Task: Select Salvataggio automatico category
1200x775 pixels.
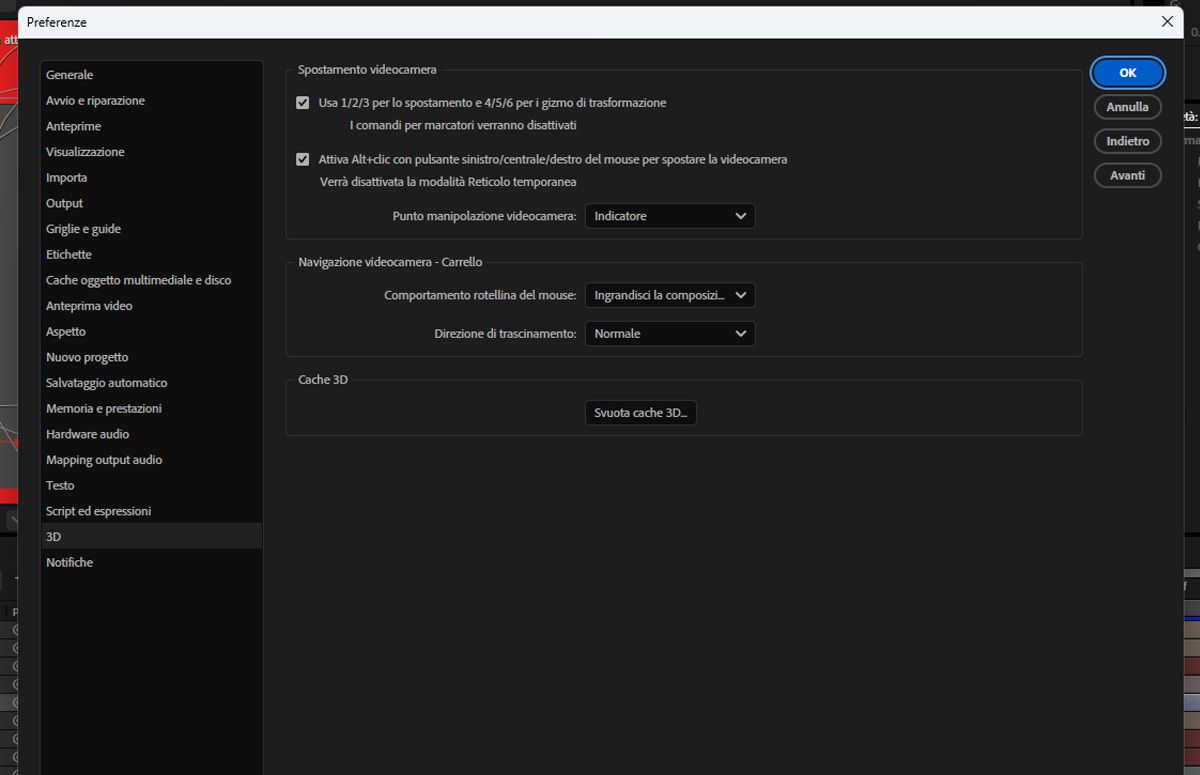Action: [x=151, y=383]
